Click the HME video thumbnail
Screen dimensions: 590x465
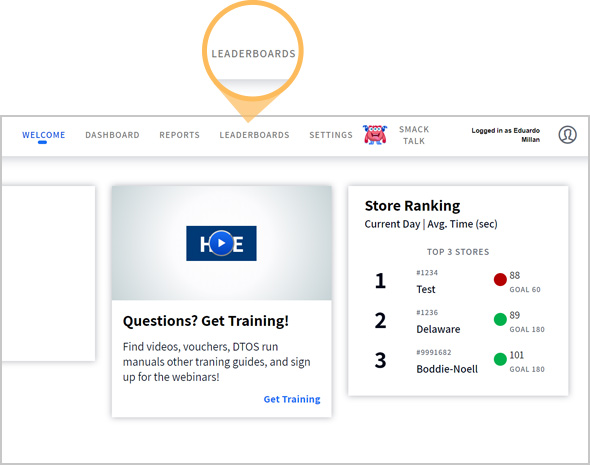coord(222,243)
